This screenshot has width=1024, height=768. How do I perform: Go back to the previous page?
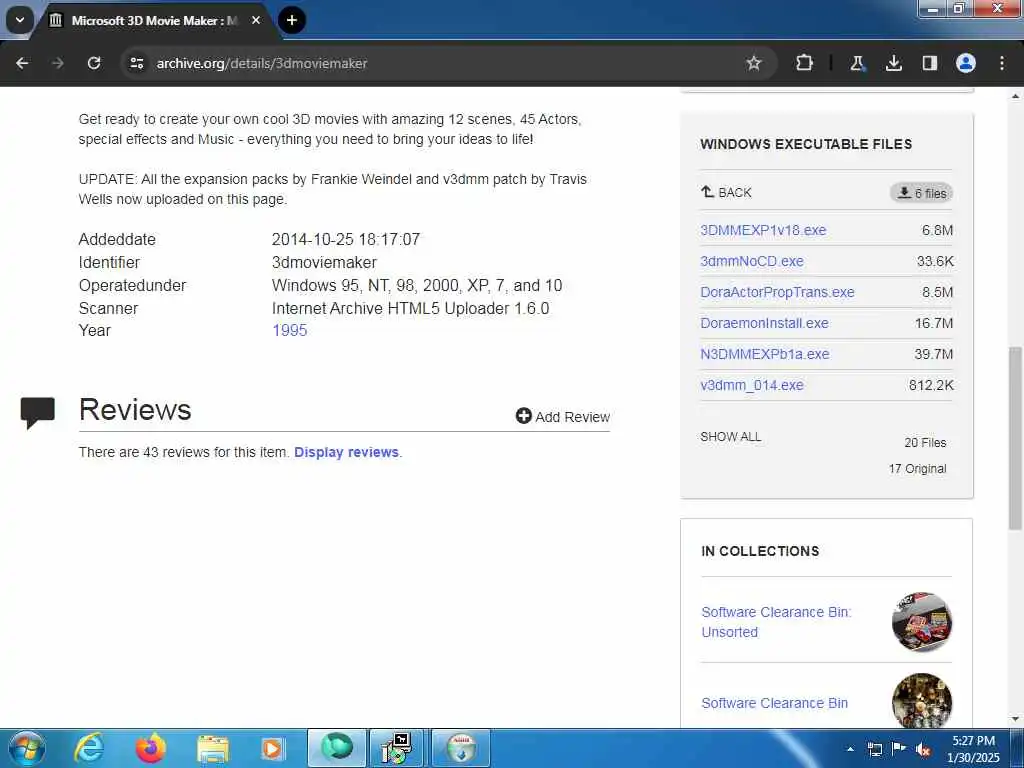[x=22, y=63]
